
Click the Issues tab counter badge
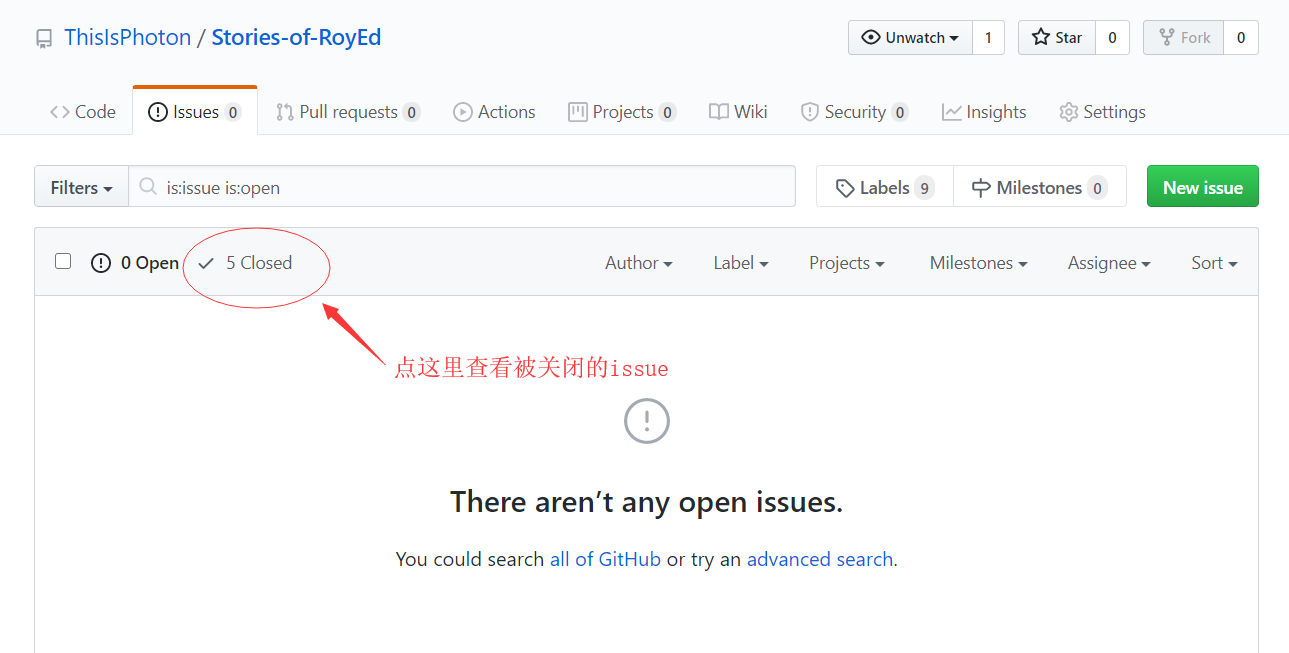coord(233,112)
